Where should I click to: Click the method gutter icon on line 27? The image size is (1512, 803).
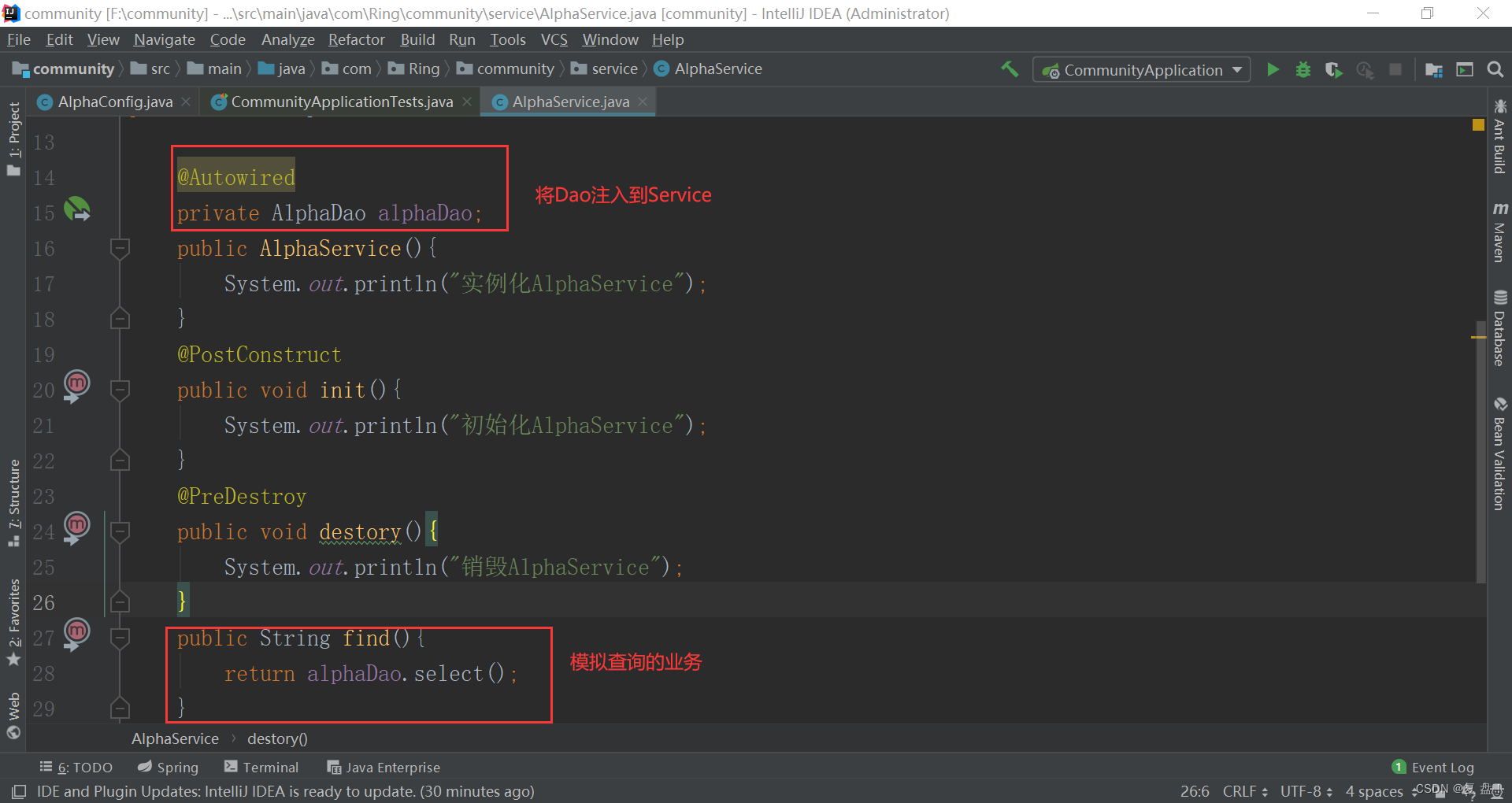click(76, 634)
